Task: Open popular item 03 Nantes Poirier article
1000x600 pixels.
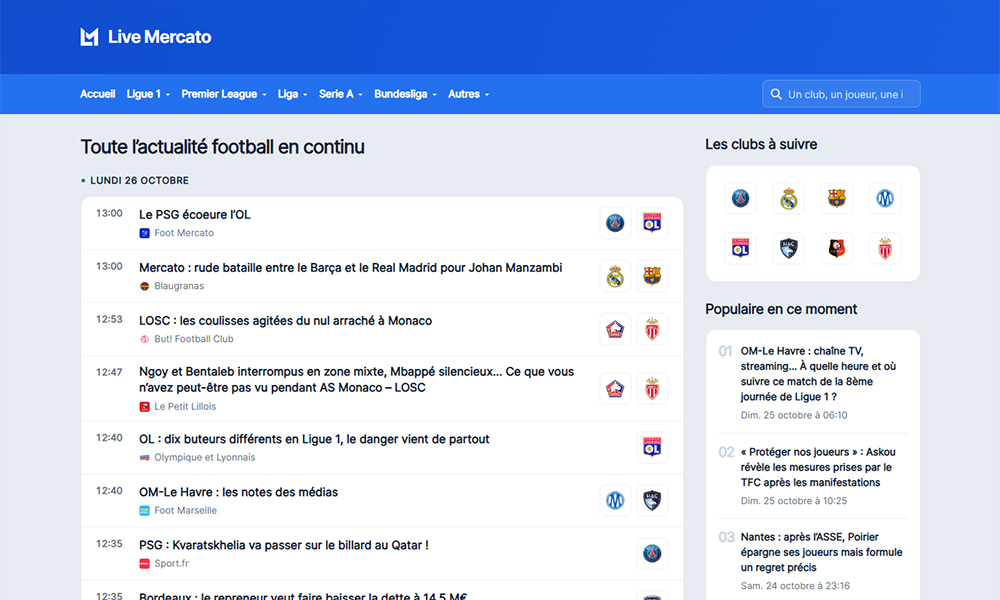Action: point(821,552)
